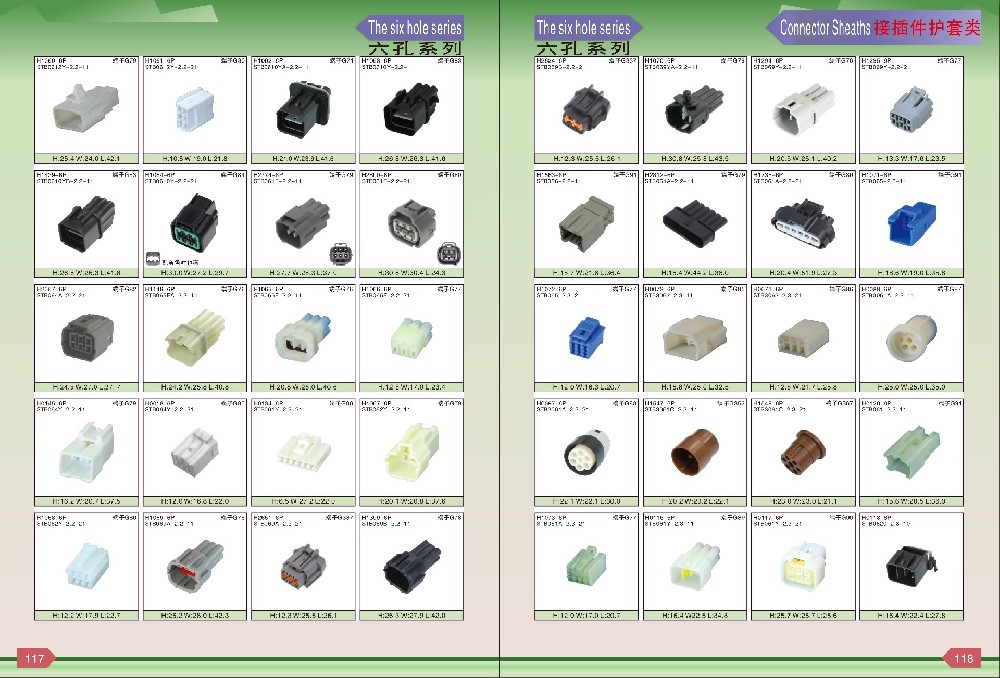Click the dimension label "H:13.3 W:17.6 L:23.5"
Image resolution: width=1000 pixels, height=678 pixels.
click(911, 158)
